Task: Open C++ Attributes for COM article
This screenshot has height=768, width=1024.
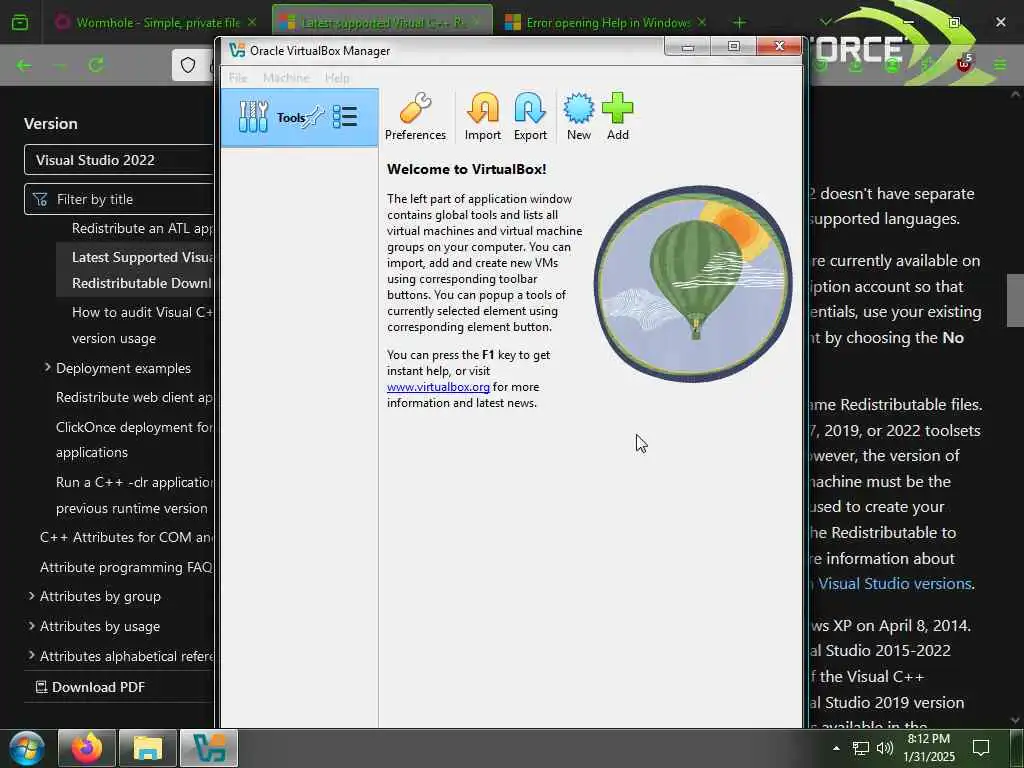Action: pos(126,537)
